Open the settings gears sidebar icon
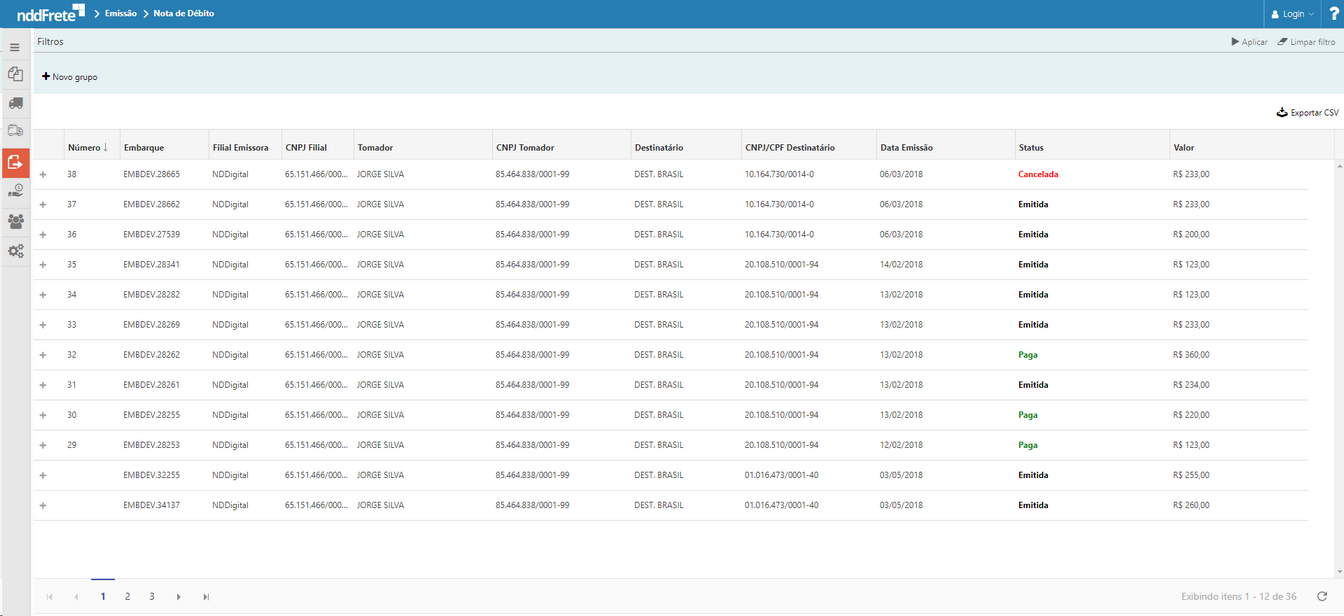This screenshot has height=616, width=1344. (x=15, y=251)
